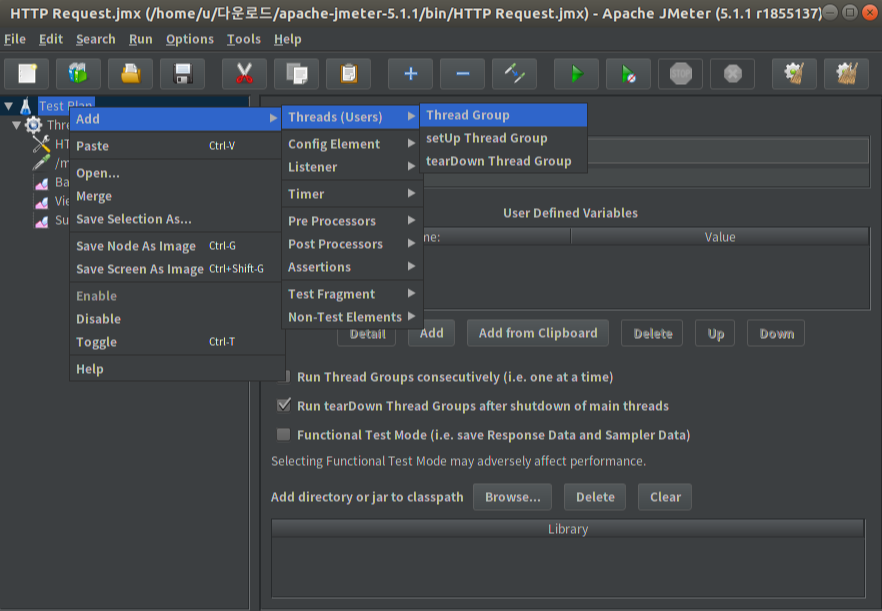
Task: Click the Clear results broom icon
Action: 794,74
